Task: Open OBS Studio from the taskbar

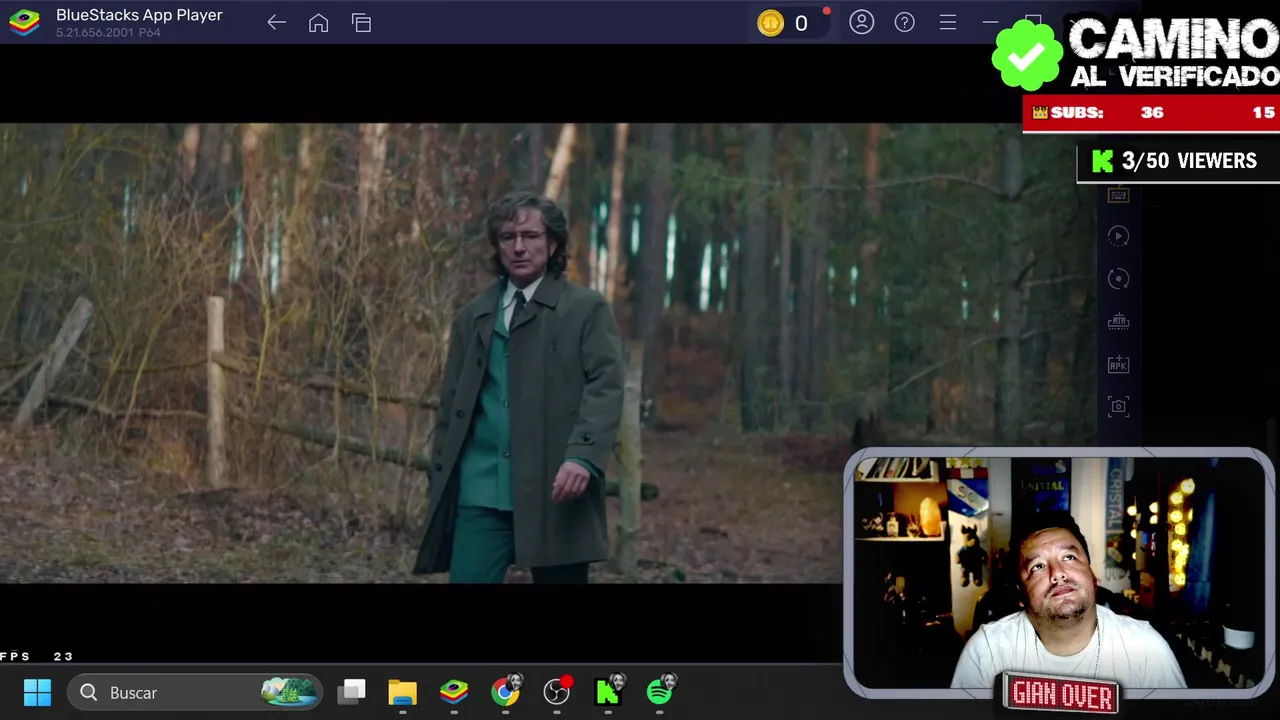Action: 557,692
